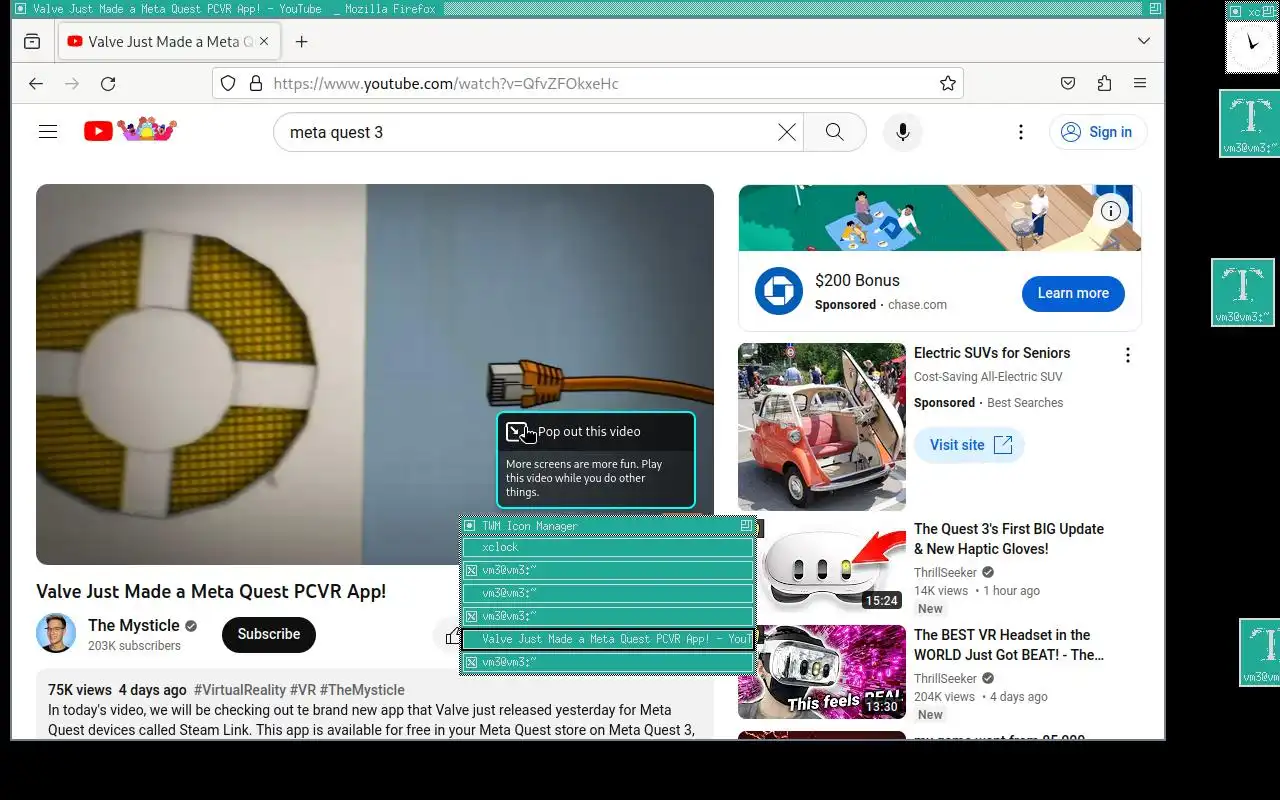Start voice search with the microphone
This screenshot has height=800, width=1280.
click(903, 132)
